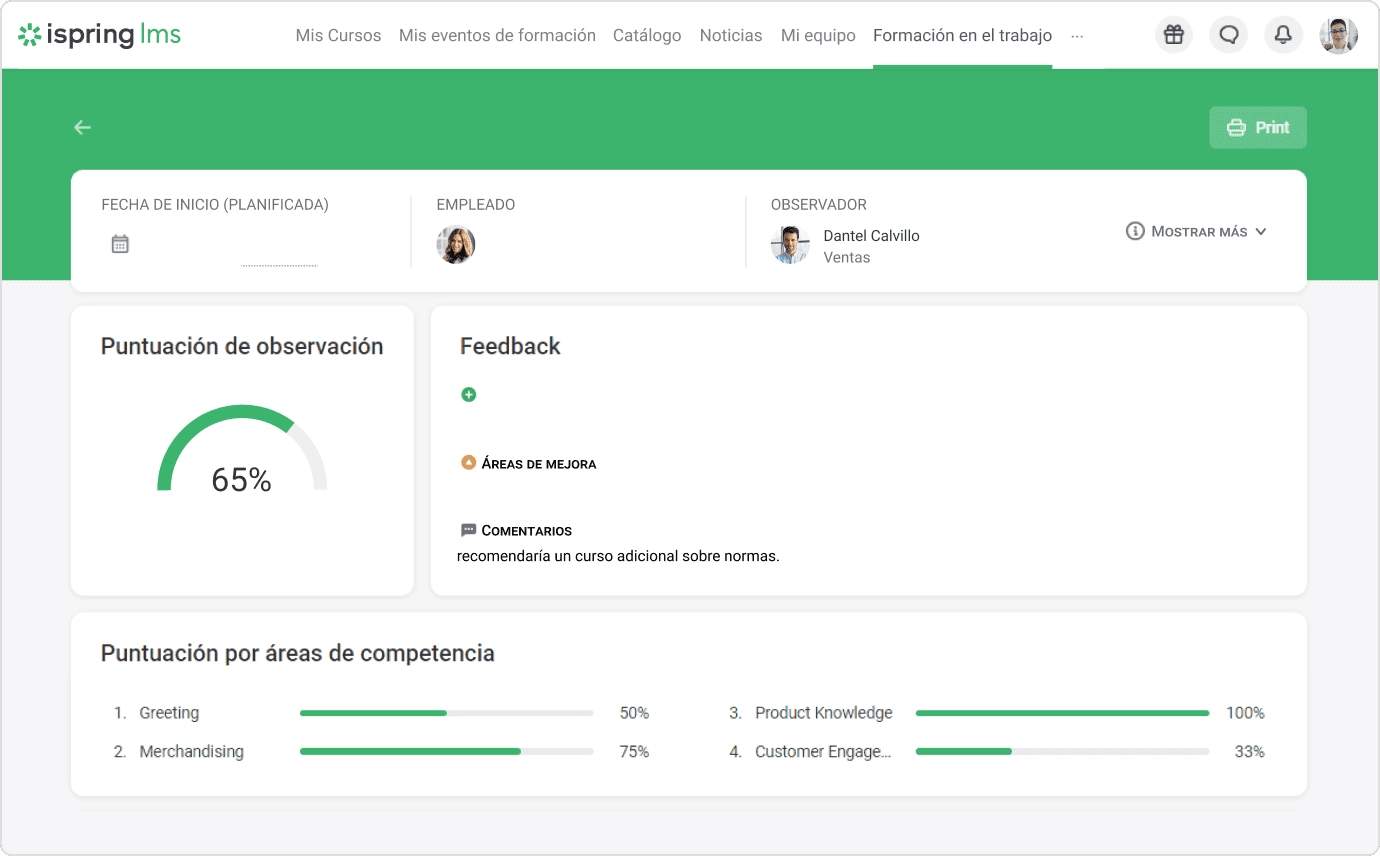Collapse Mostrar más using its chevron
This screenshot has width=1380, height=856.
(1262, 230)
